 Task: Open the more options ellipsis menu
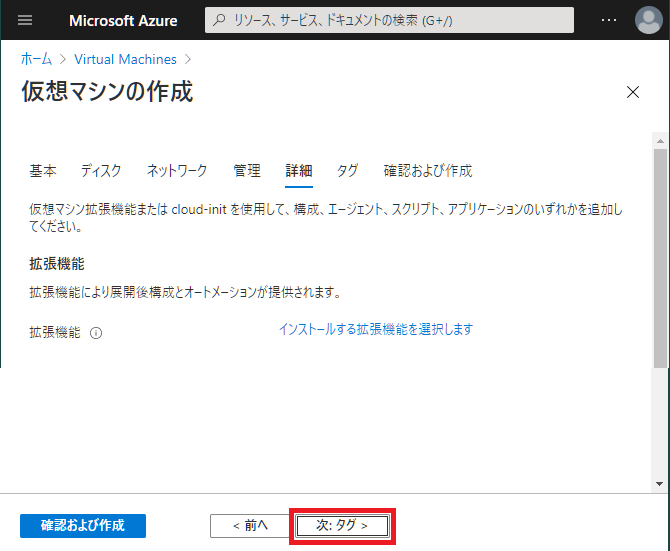609,21
